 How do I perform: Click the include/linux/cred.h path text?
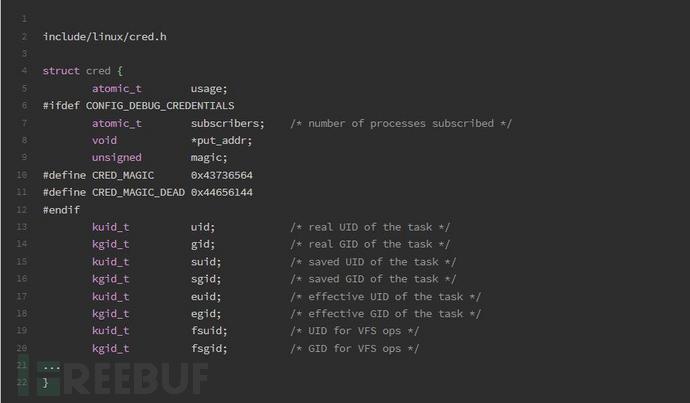coord(105,37)
